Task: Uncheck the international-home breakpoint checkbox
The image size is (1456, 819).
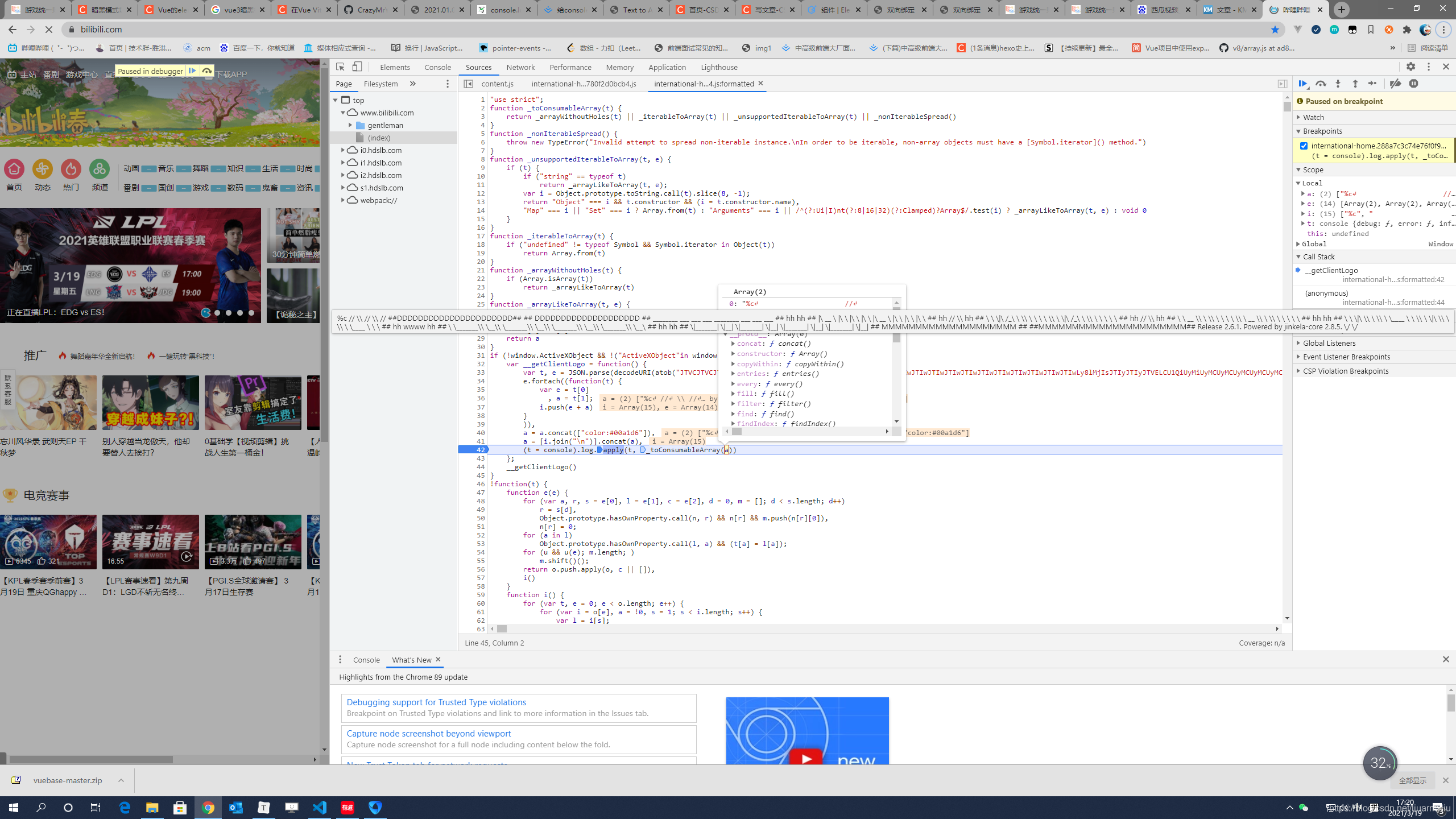Action: tap(1304, 146)
